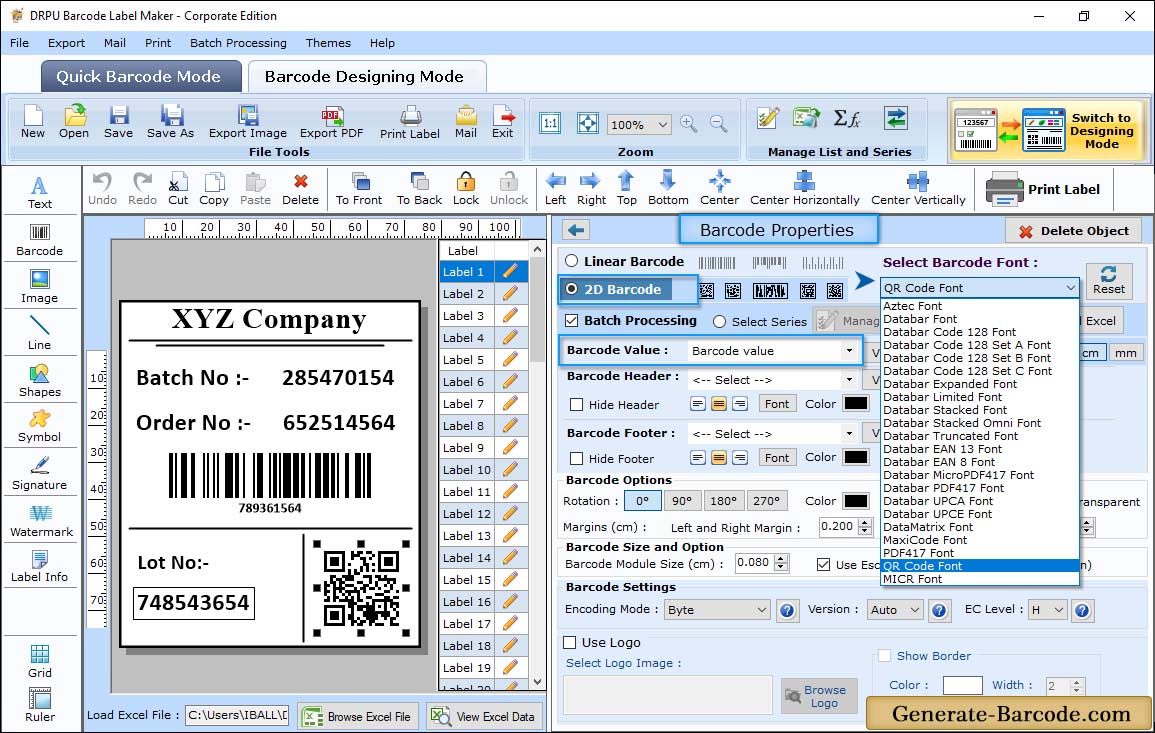The height and width of the screenshot is (733, 1155).
Task: Expand the Barcode Value dropdown
Action: tap(849, 351)
